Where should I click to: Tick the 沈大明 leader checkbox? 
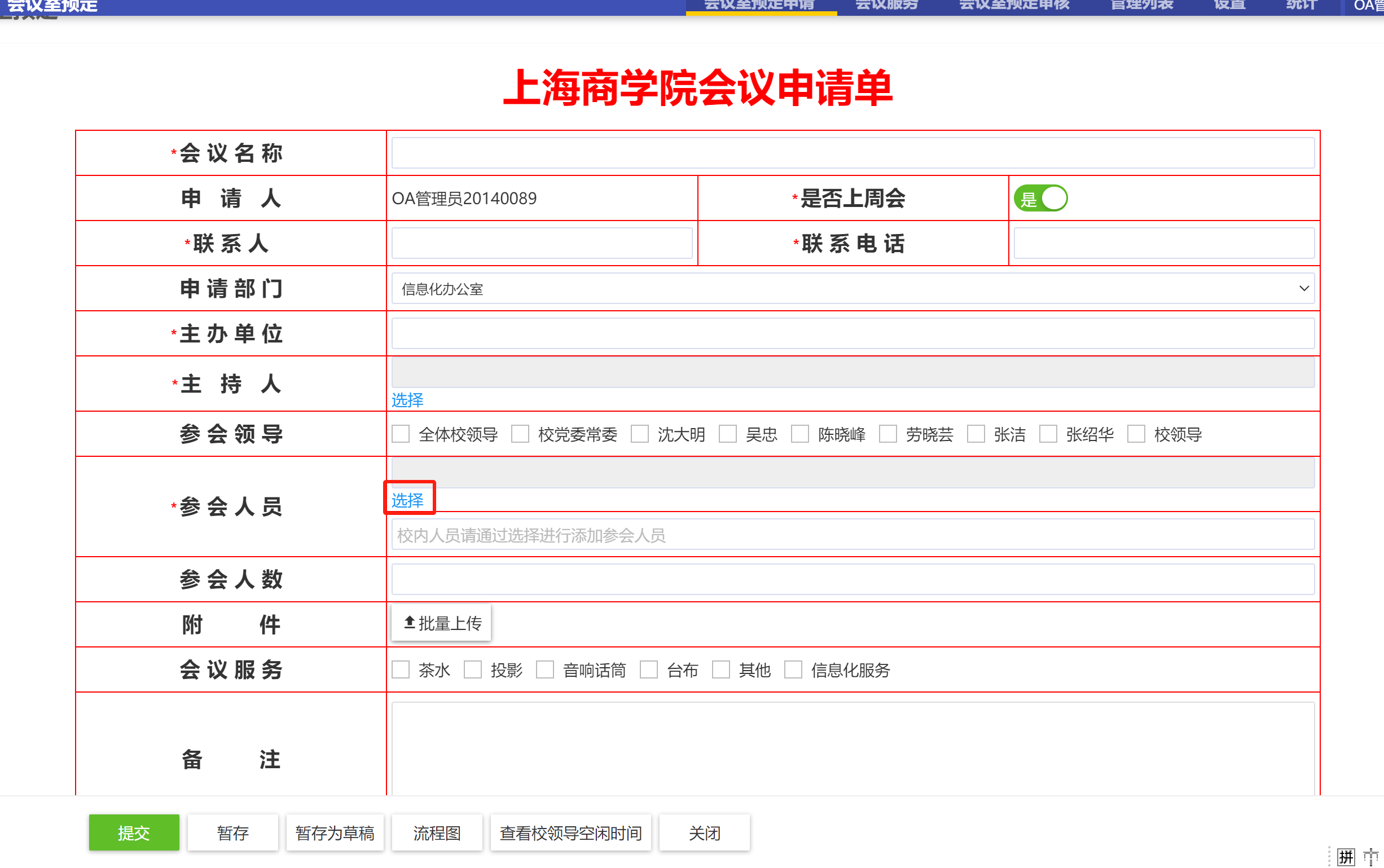640,434
